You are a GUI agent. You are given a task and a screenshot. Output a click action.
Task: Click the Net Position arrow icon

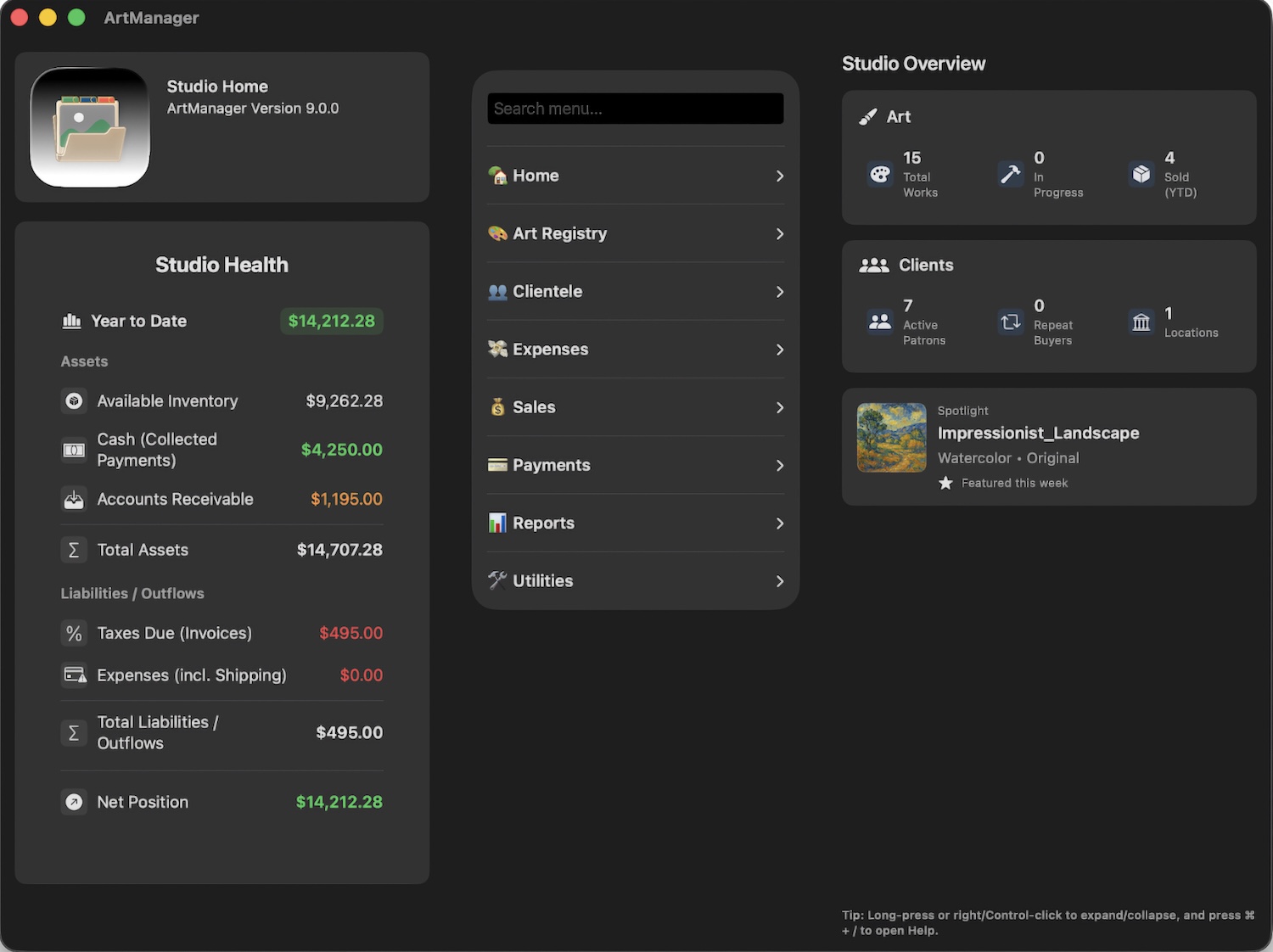pos(74,803)
